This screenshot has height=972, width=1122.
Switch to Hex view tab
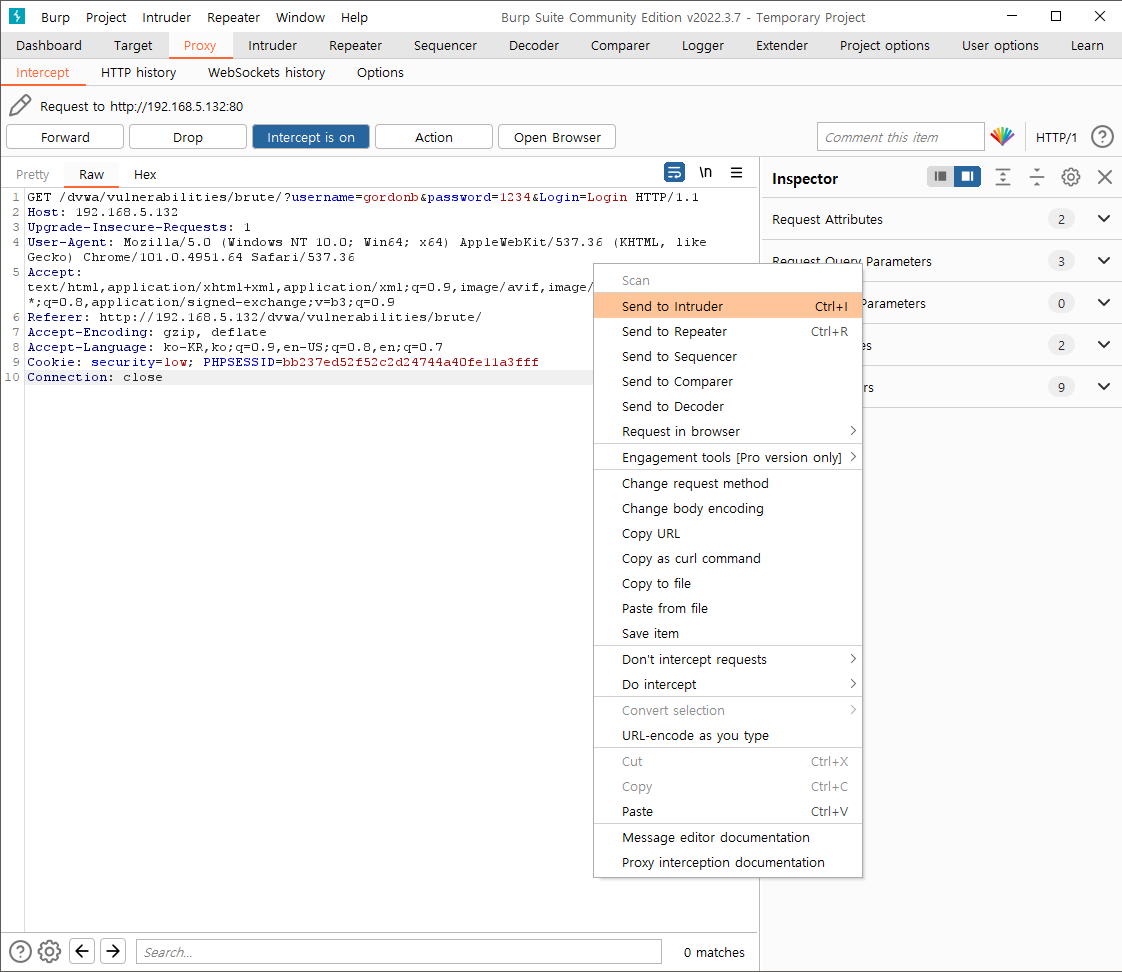pos(145,175)
